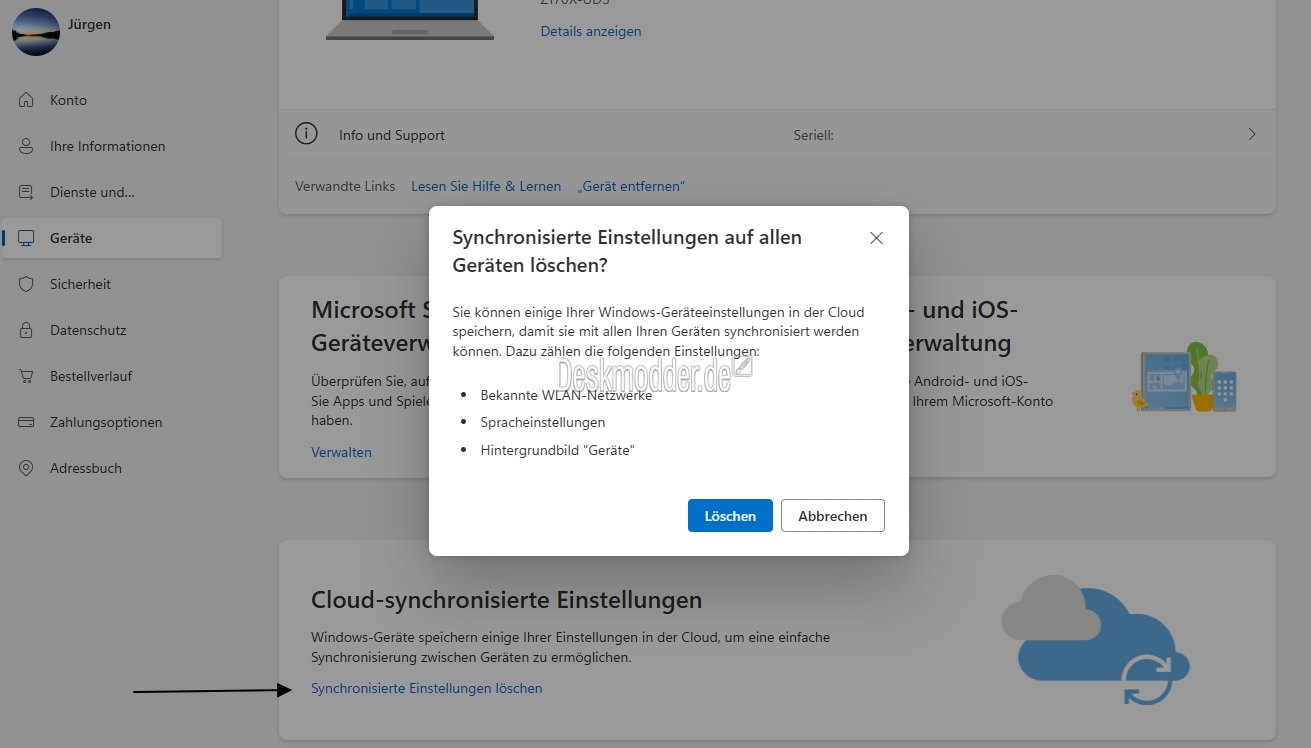
Task: Open the Sicherheit shield icon
Action: [27, 284]
